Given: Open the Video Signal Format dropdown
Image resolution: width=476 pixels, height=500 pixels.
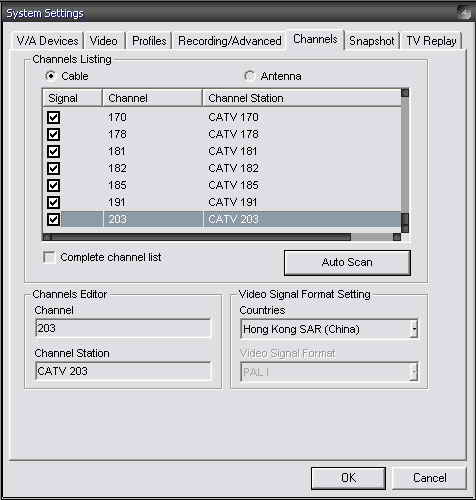Looking at the screenshot, I should pyautogui.click(x=413, y=372).
